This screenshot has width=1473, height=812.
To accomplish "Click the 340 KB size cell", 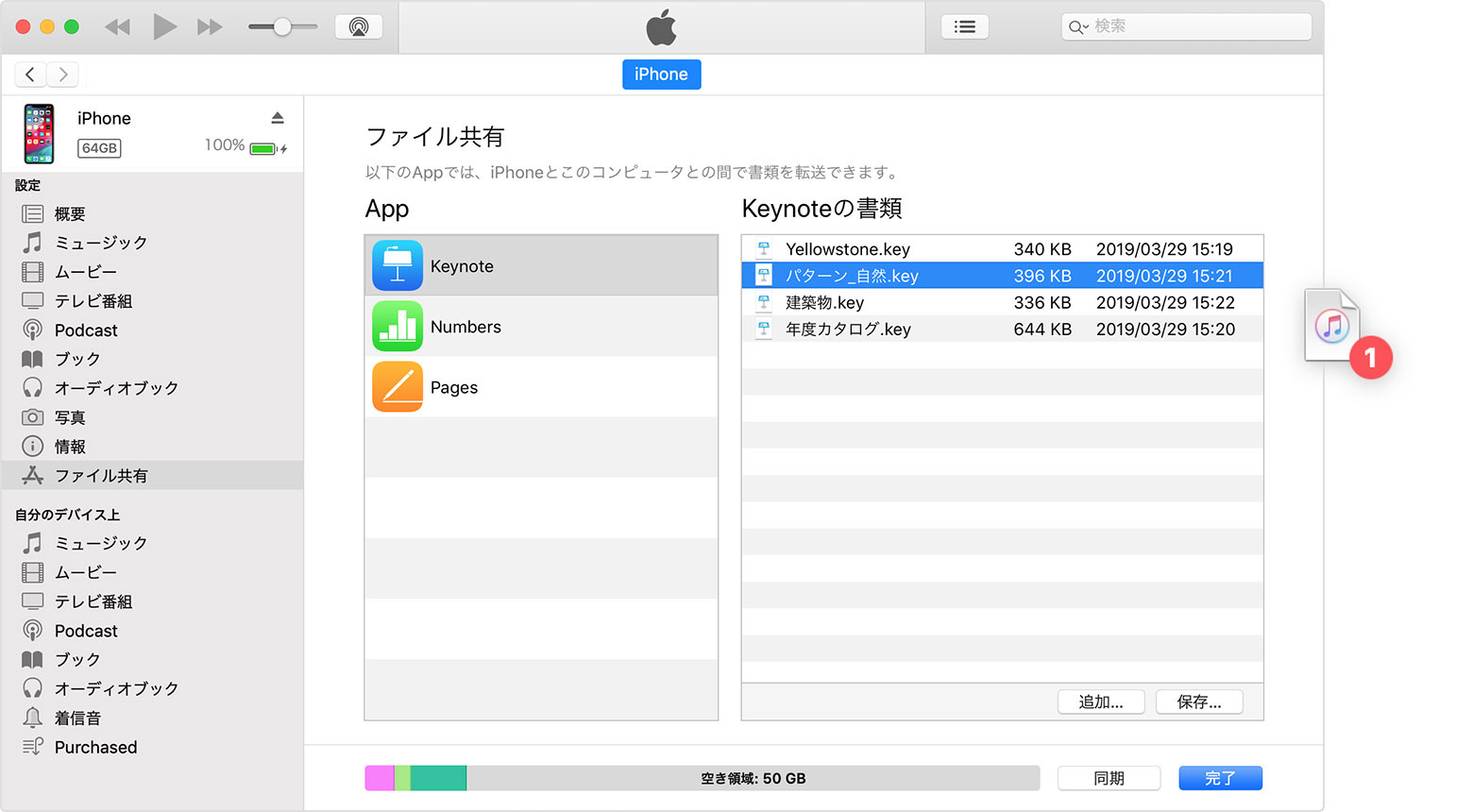I will point(1042,249).
